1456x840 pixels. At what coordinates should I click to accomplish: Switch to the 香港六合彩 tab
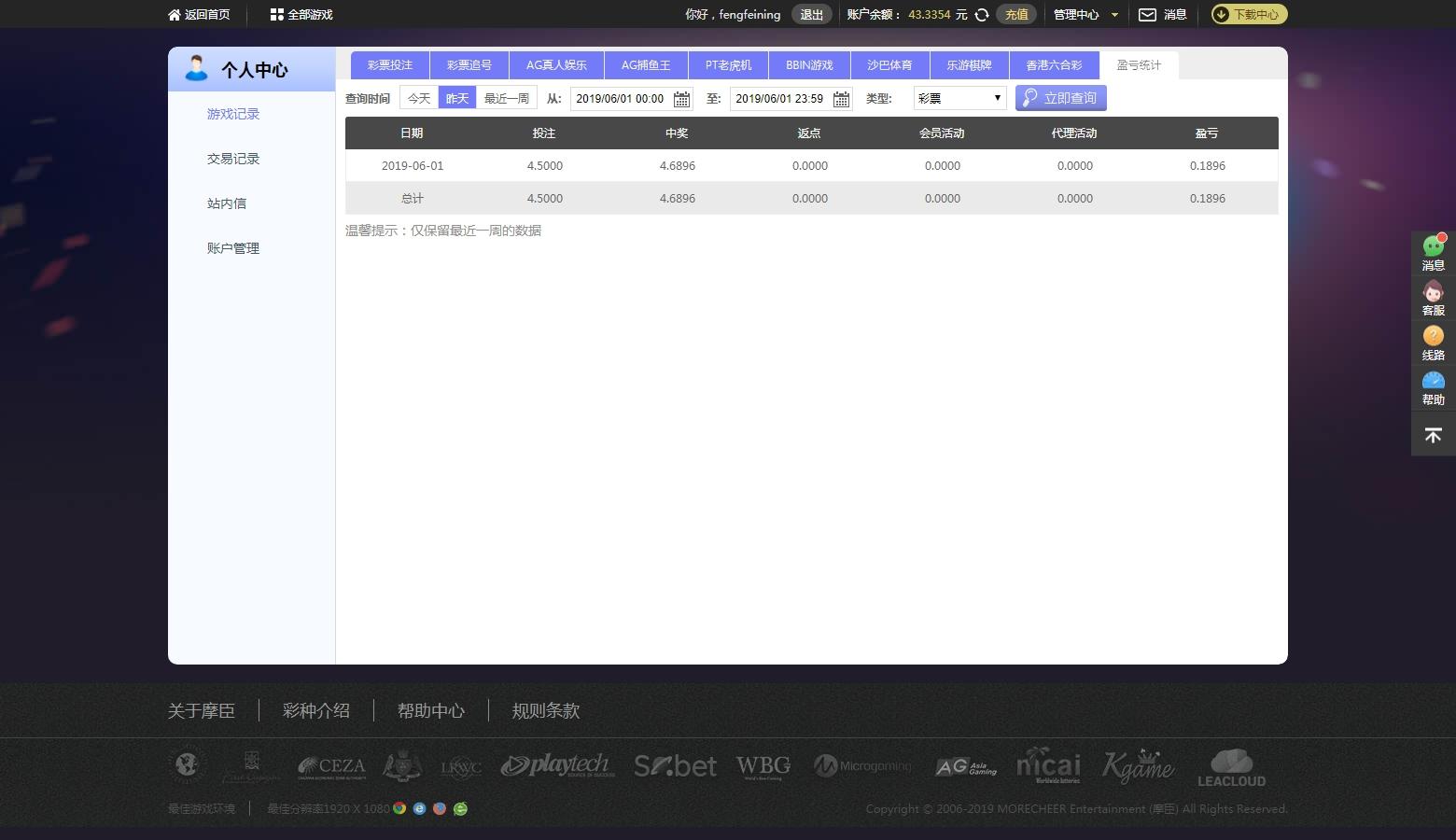1054,65
